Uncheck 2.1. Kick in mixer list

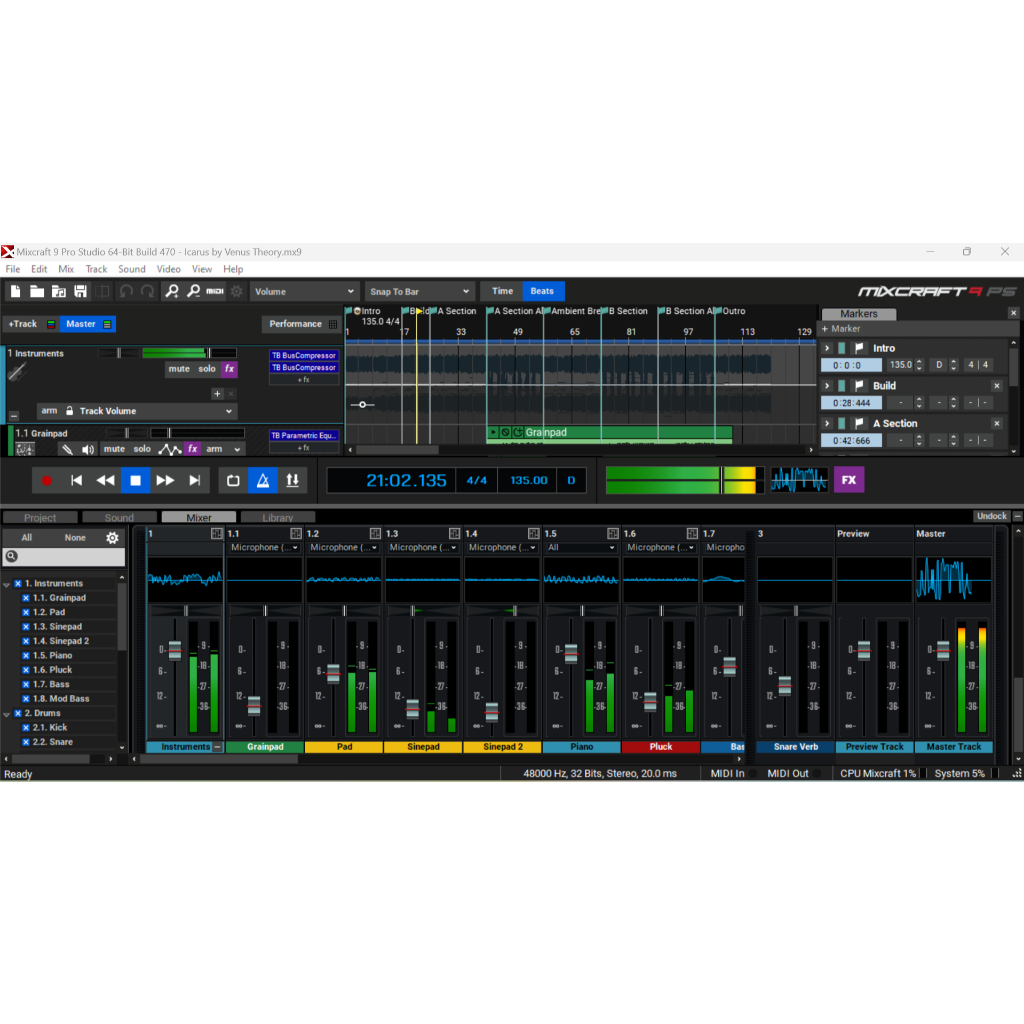pos(26,728)
